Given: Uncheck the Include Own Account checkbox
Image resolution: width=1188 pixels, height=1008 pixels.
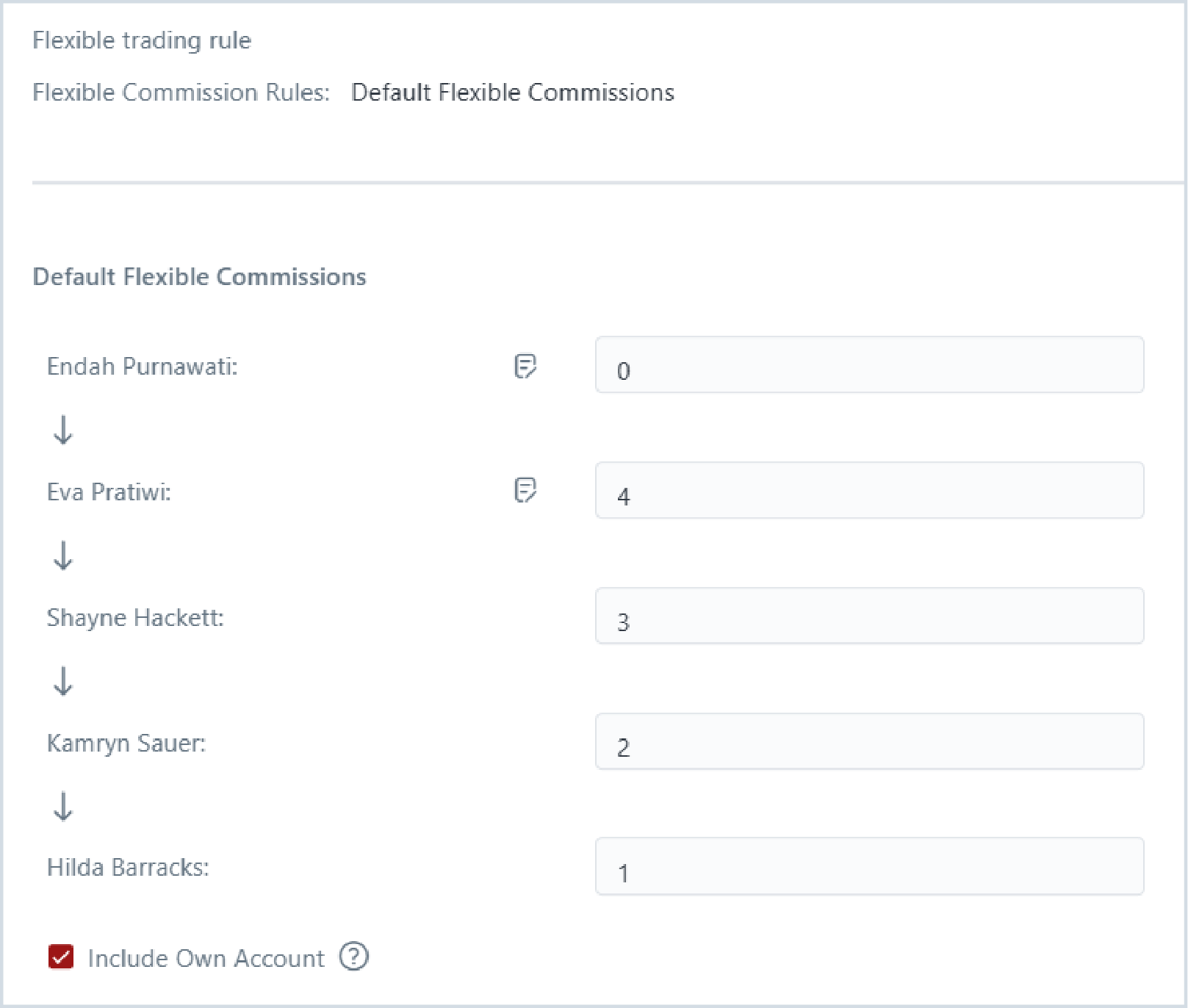Looking at the screenshot, I should pyautogui.click(x=61, y=957).
